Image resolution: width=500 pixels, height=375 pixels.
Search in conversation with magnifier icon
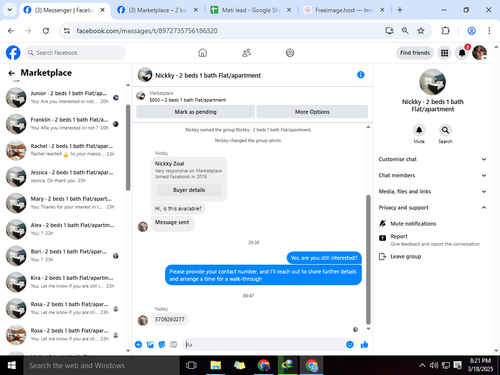point(445,130)
